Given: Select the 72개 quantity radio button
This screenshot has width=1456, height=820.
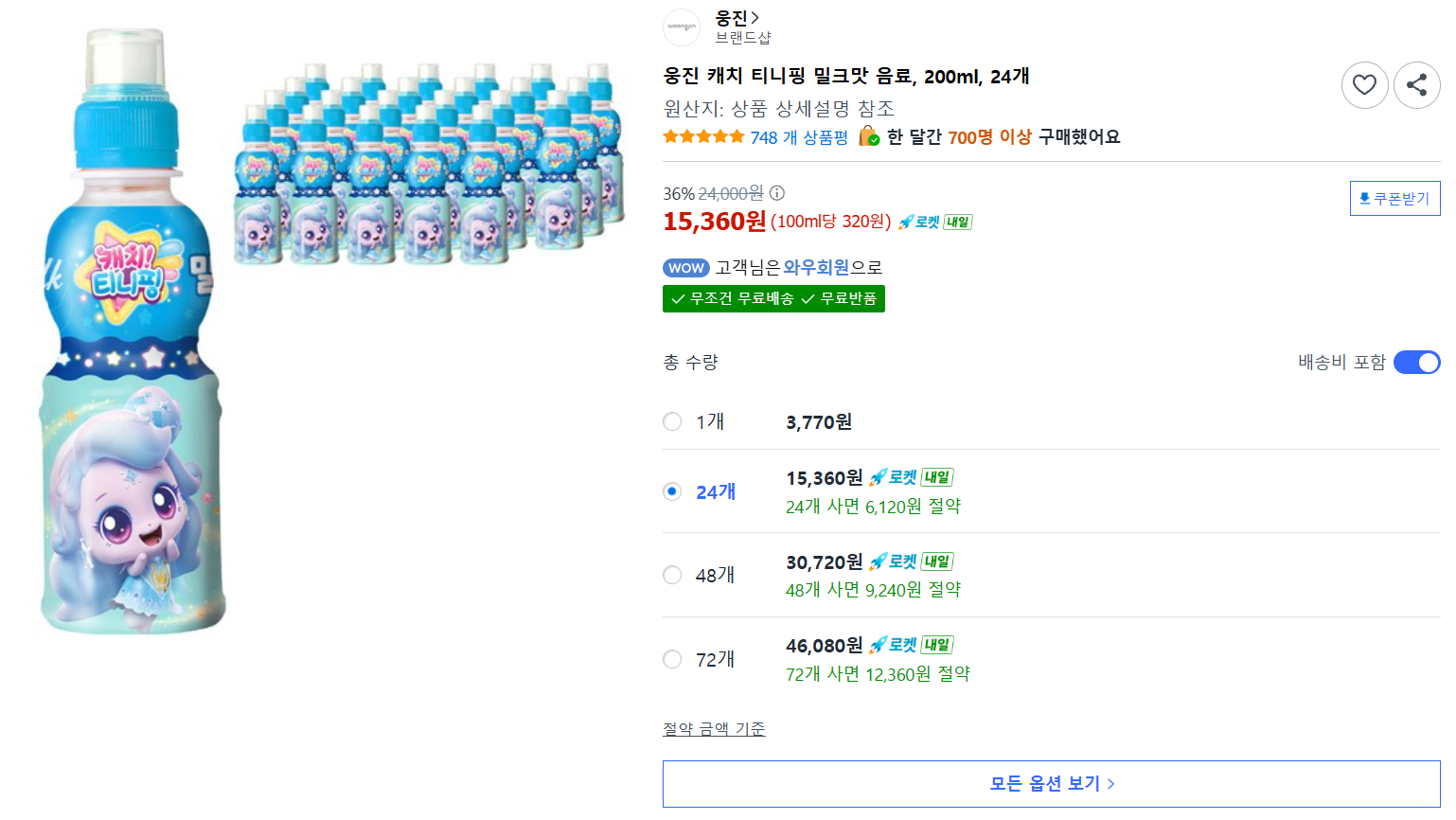Looking at the screenshot, I should click(672, 659).
